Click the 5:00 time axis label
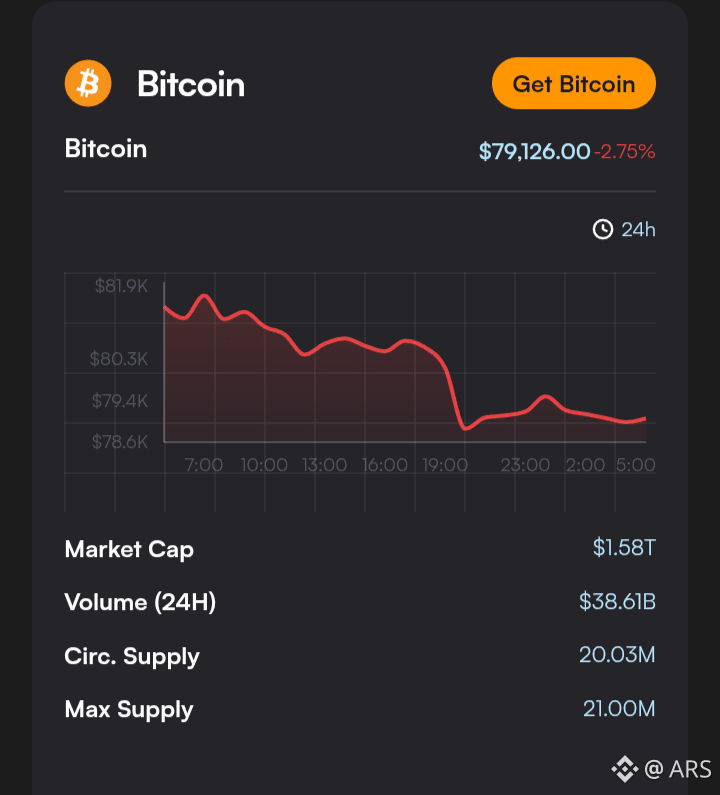This screenshot has width=720, height=795. [x=635, y=464]
